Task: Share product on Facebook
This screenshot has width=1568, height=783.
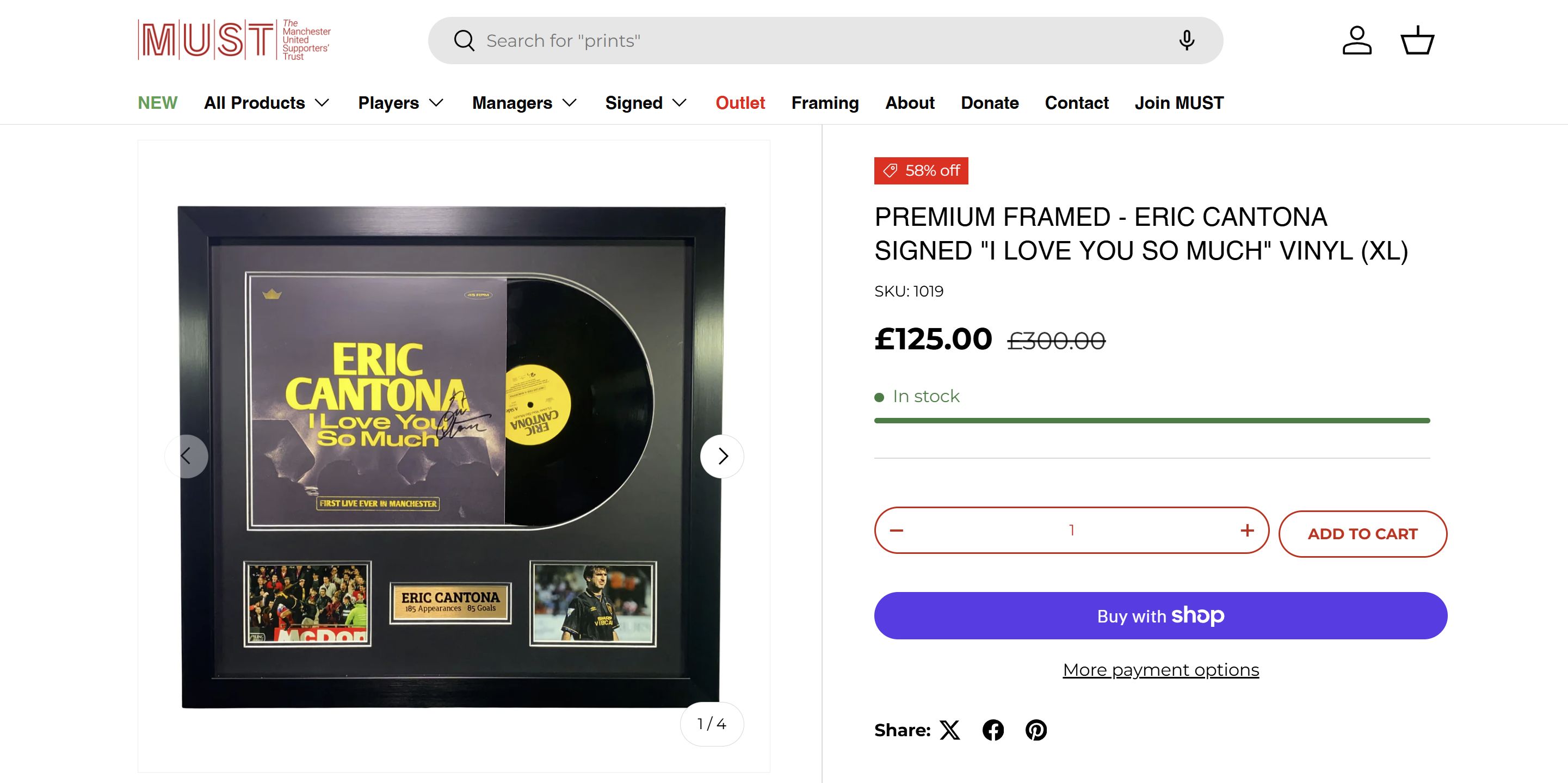Action: [x=993, y=730]
